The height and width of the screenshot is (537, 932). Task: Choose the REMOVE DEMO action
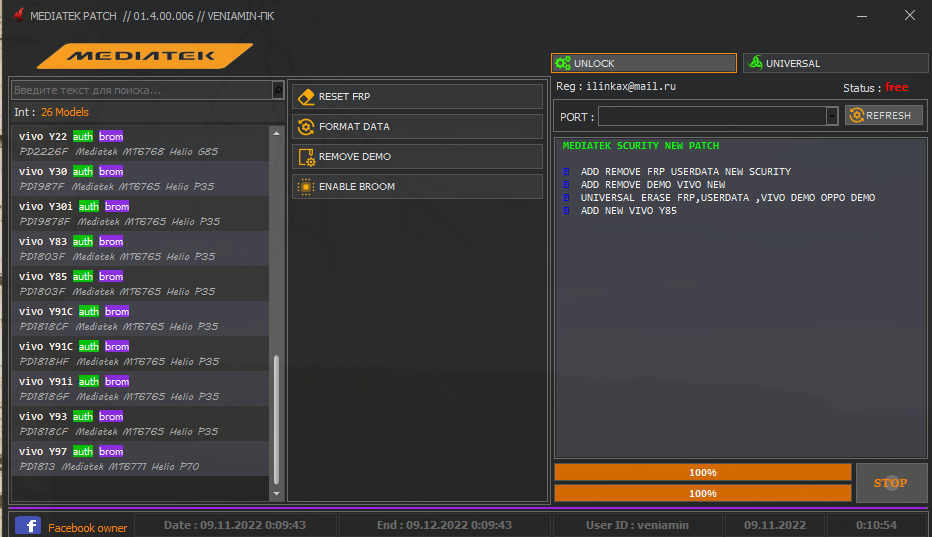pos(417,156)
